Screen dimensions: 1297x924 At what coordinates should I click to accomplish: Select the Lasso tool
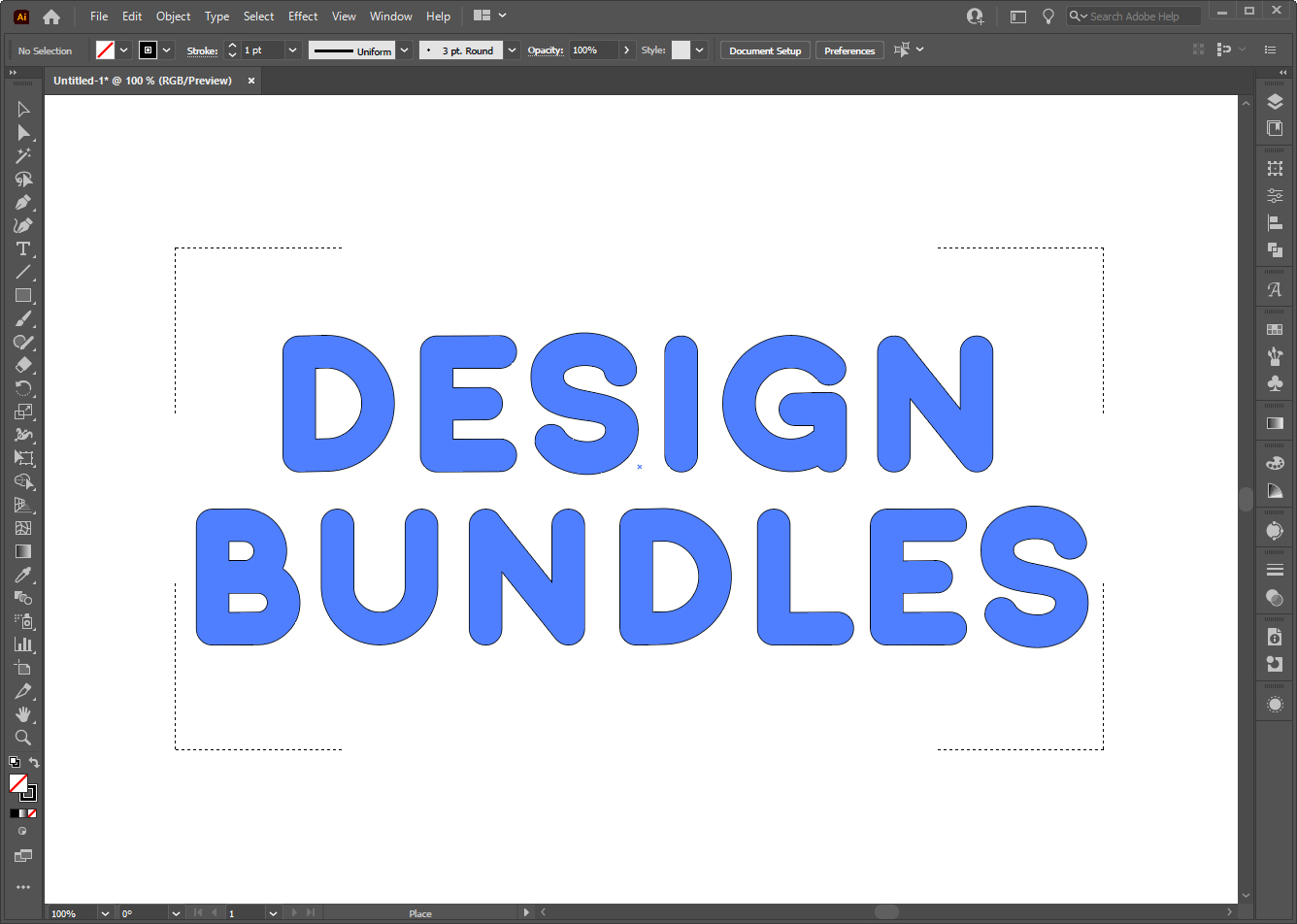click(23, 180)
